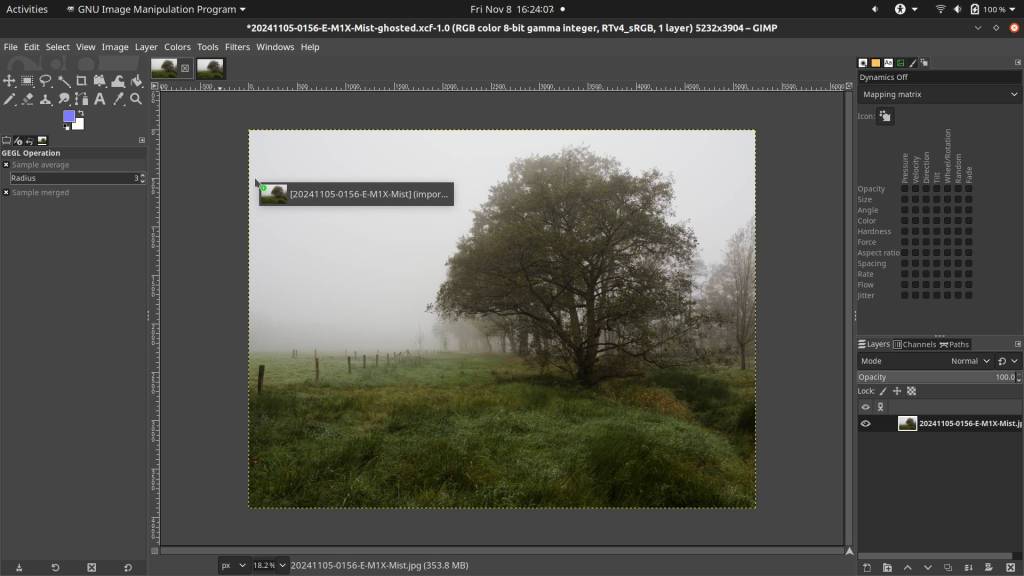1024x576 pixels.
Task: Configure the Layers dock tab menu
Action: coord(1017,344)
